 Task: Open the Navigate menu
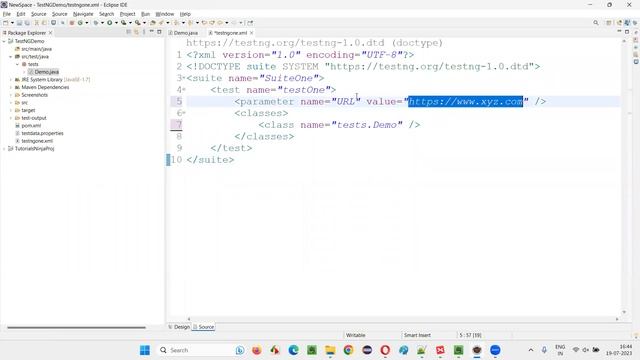[x=83, y=14]
